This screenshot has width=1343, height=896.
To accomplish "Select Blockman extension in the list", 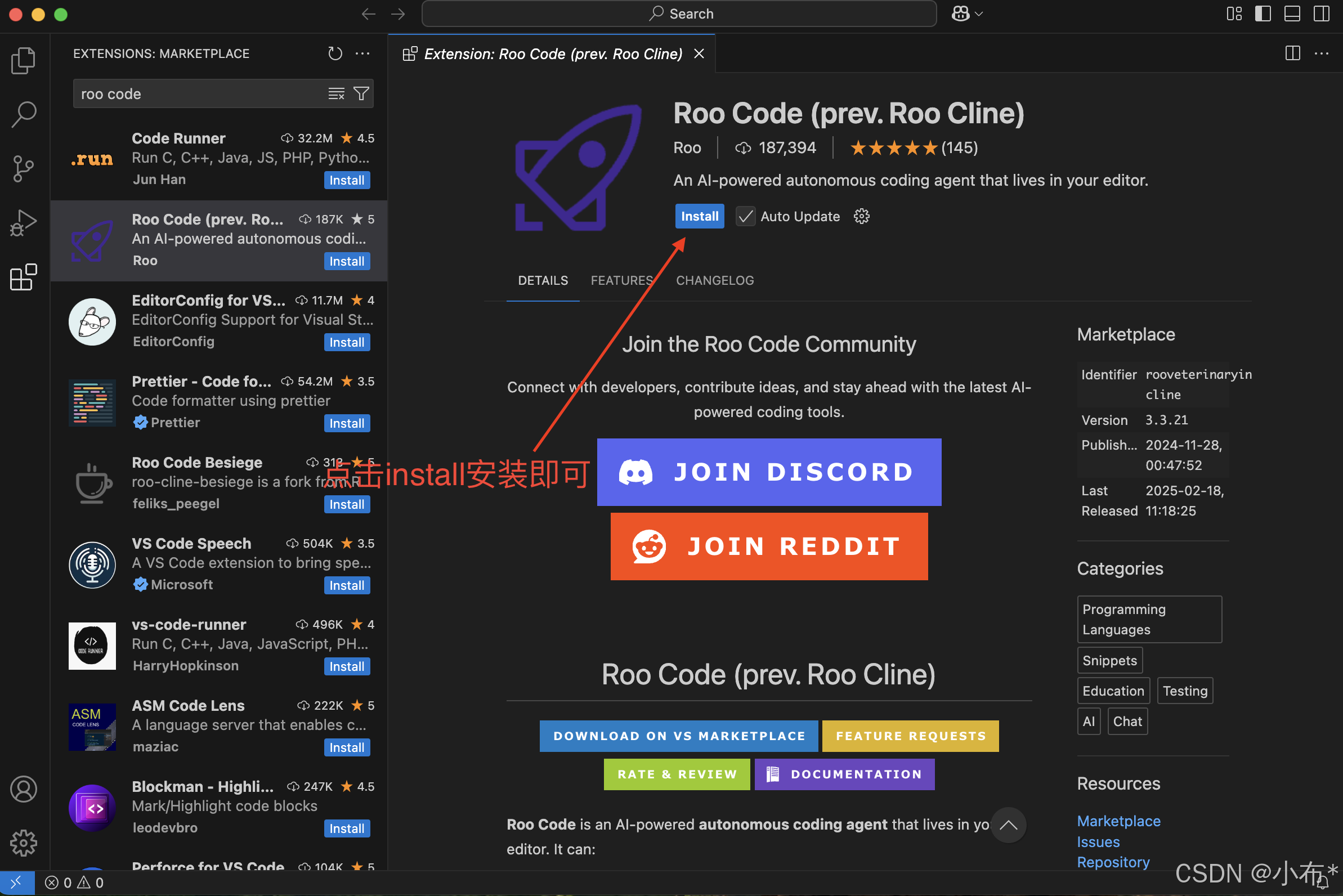I will (x=219, y=808).
